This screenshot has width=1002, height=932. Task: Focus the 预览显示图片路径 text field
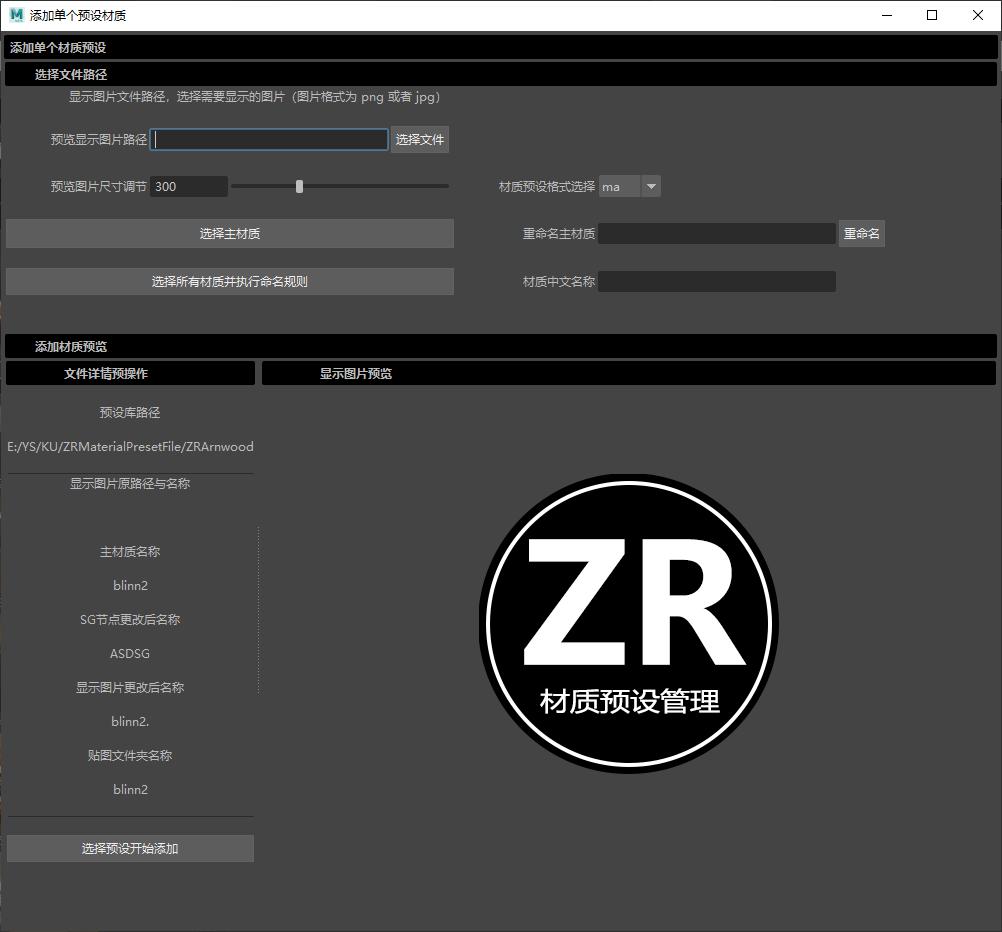pyautogui.click(x=269, y=140)
